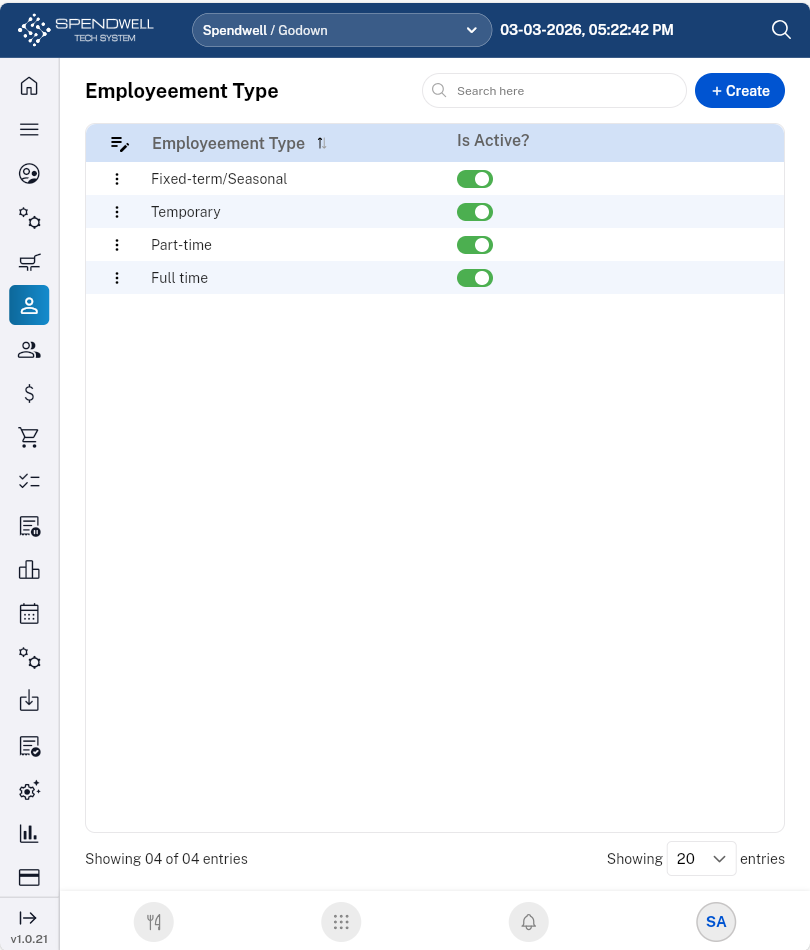Select the highlighted employee person icon
810x950 pixels.
tap(29, 305)
